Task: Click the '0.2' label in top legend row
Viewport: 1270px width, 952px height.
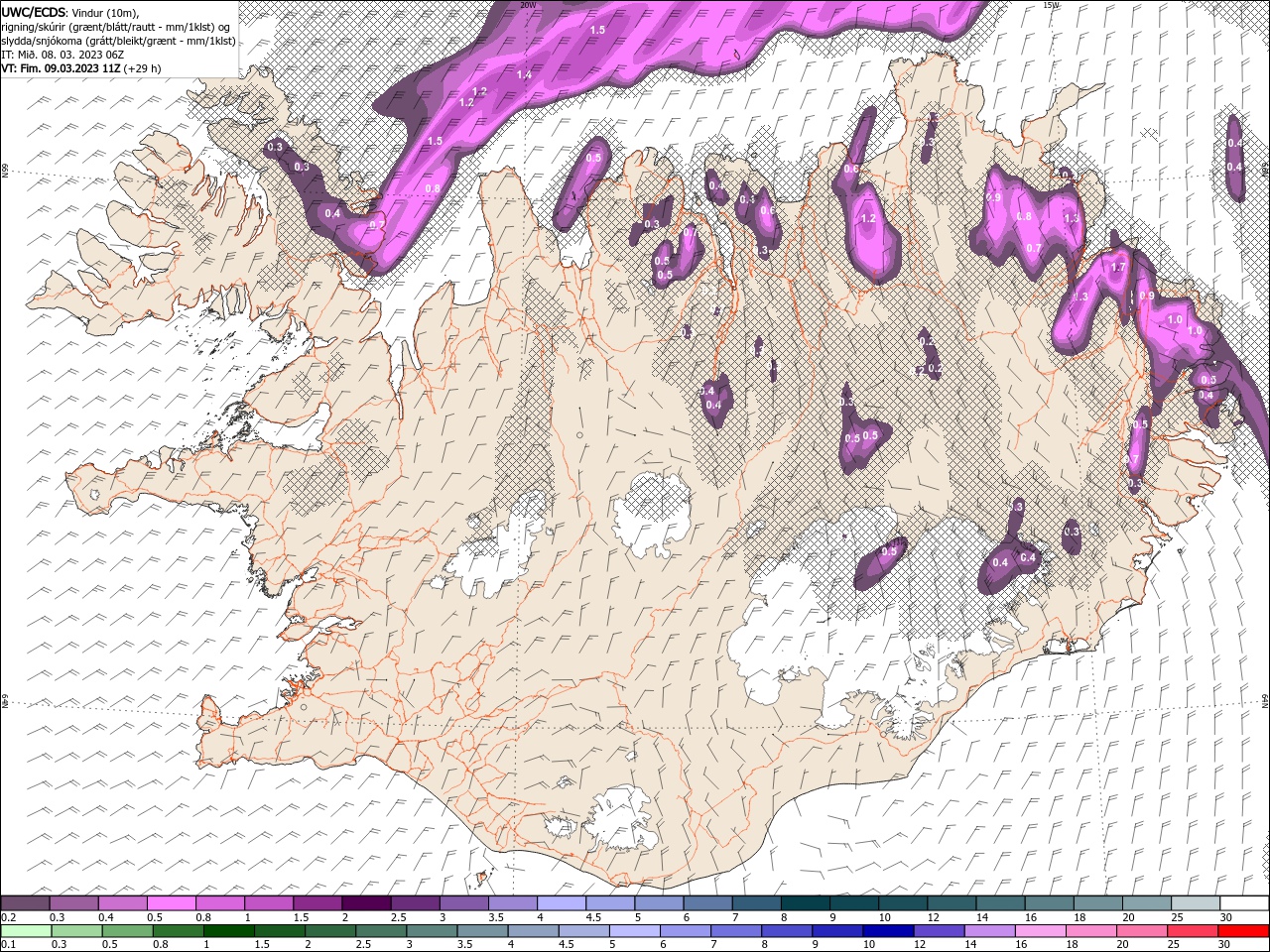Action: pos(7,917)
